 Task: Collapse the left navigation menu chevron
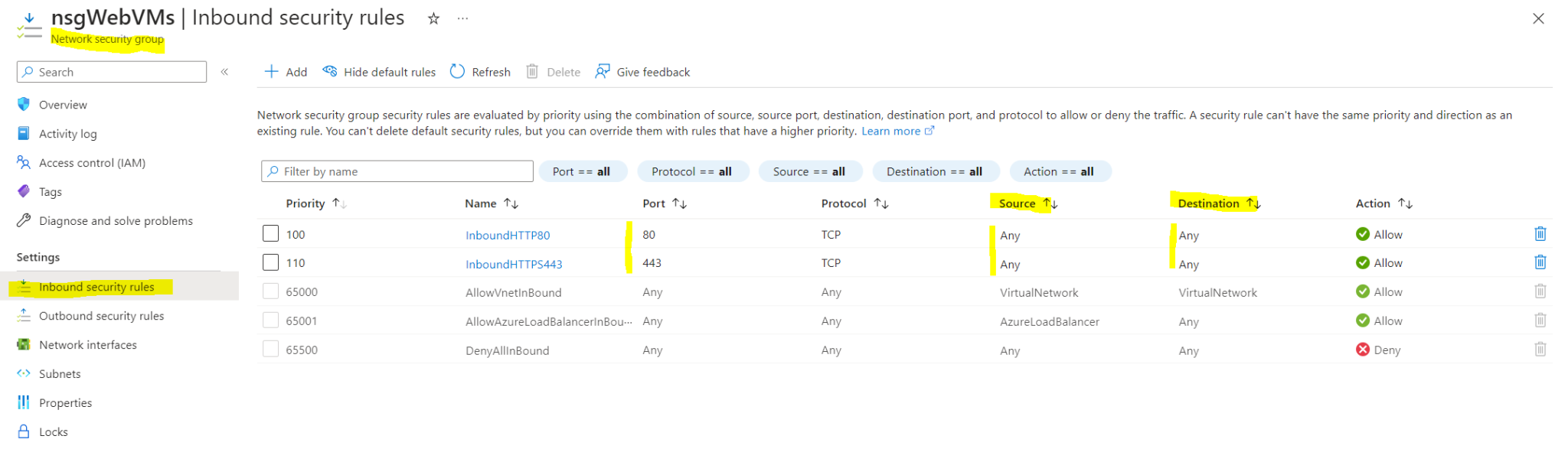[224, 72]
